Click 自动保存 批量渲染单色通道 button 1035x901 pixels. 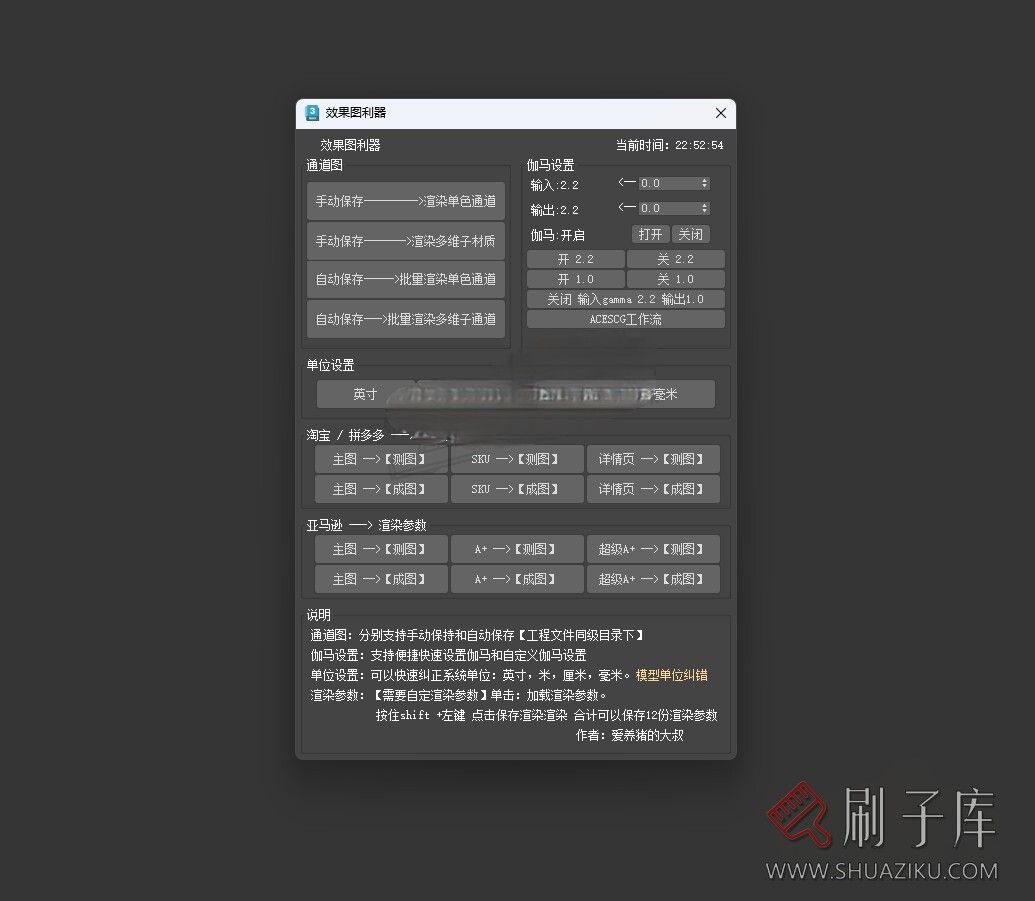click(406, 279)
